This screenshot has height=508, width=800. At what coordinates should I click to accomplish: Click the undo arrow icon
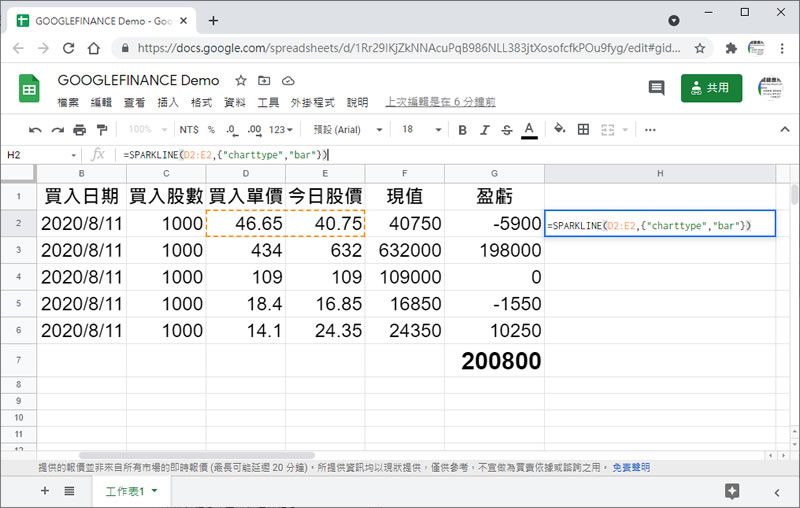[x=35, y=130]
